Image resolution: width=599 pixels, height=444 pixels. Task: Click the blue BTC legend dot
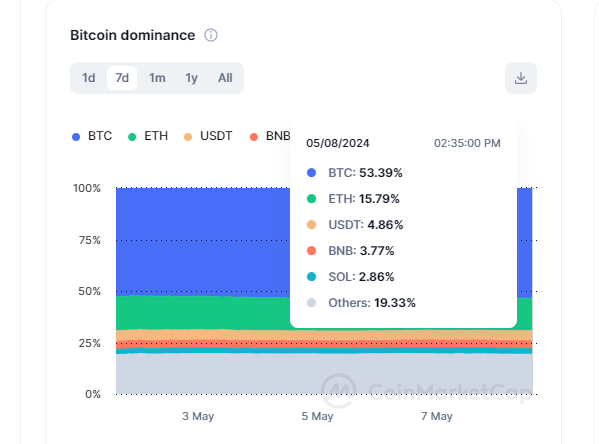pos(76,137)
